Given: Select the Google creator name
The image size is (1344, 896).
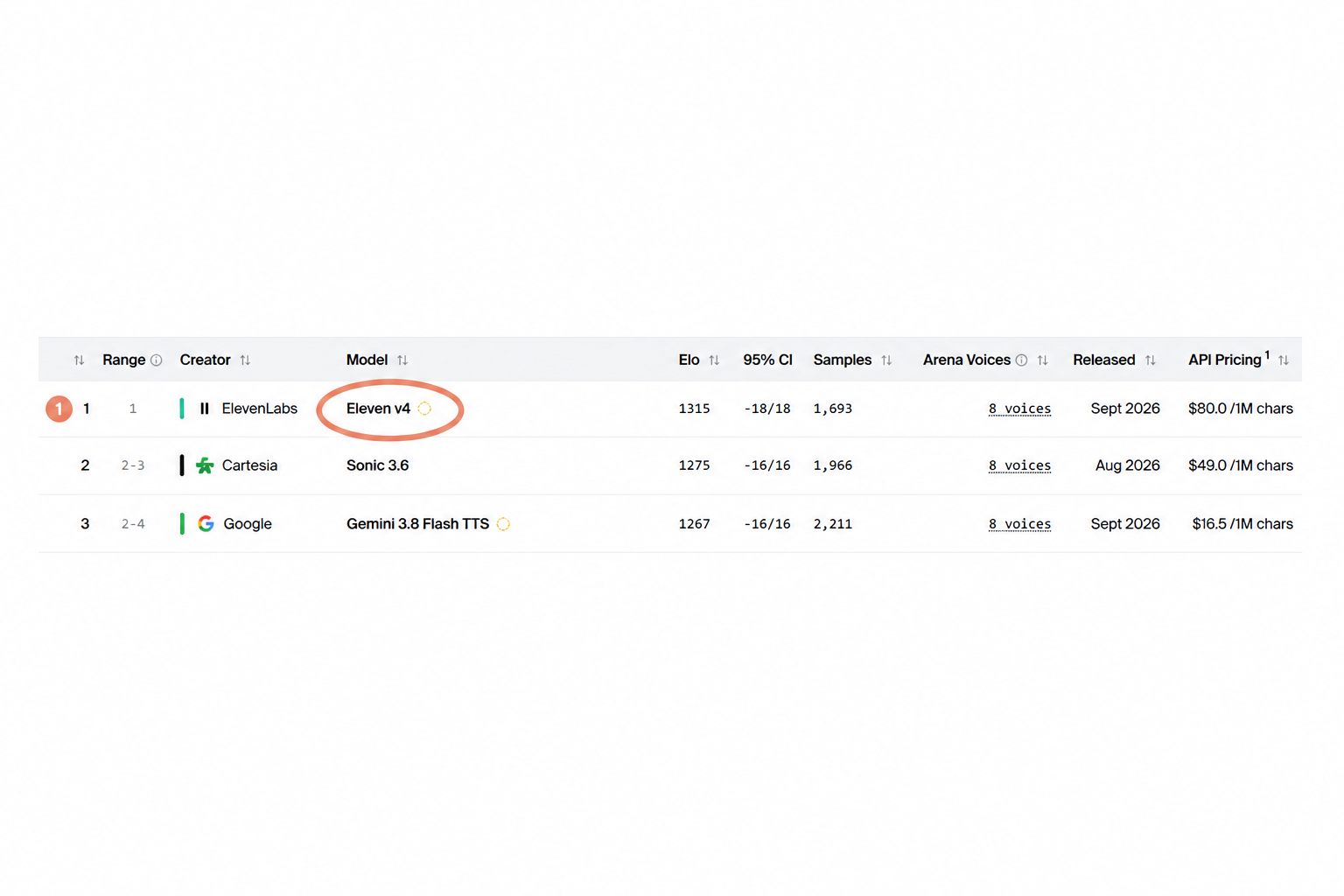Looking at the screenshot, I should click(248, 524).
